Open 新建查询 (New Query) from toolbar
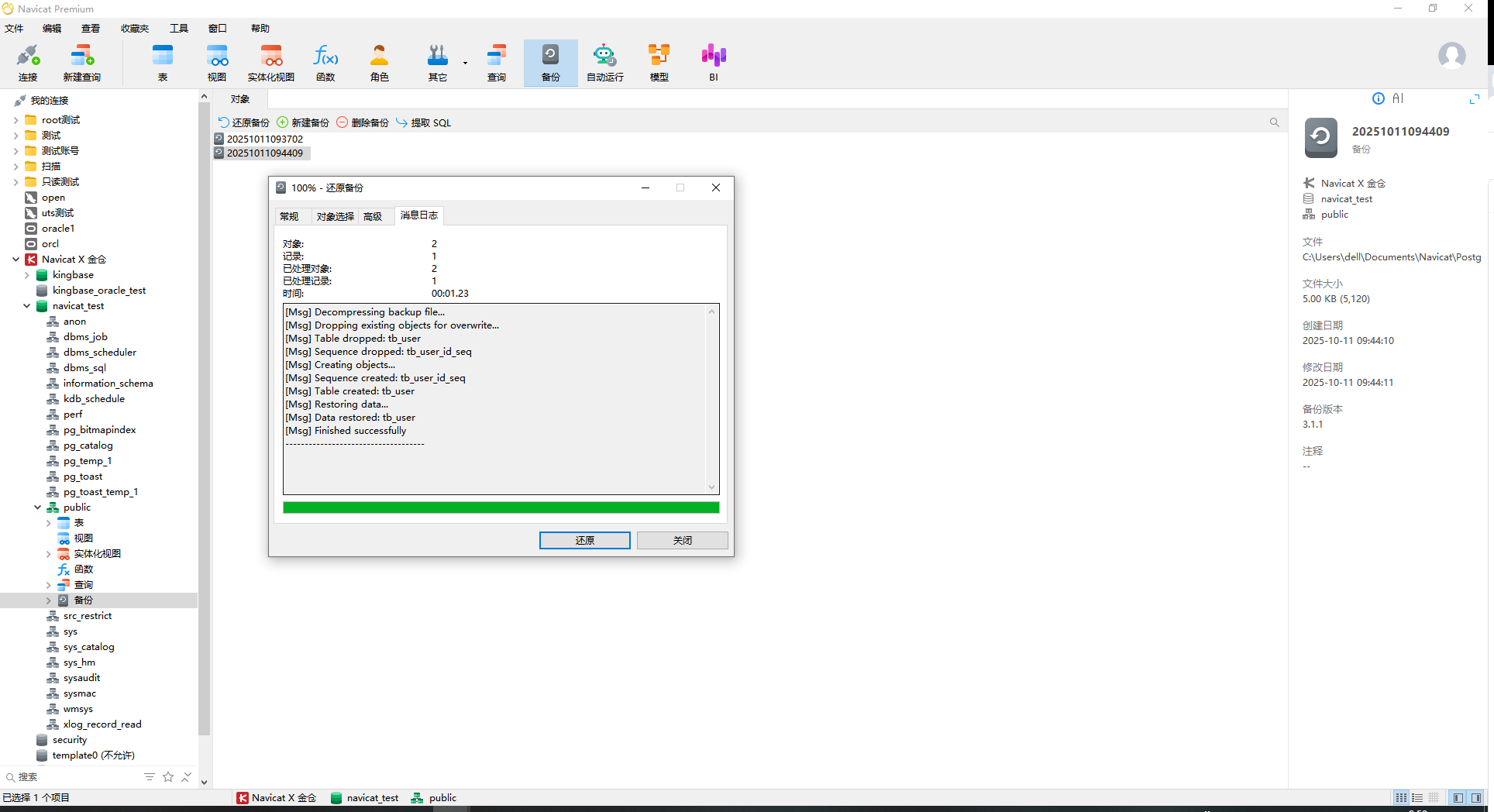 click(82, 63)
